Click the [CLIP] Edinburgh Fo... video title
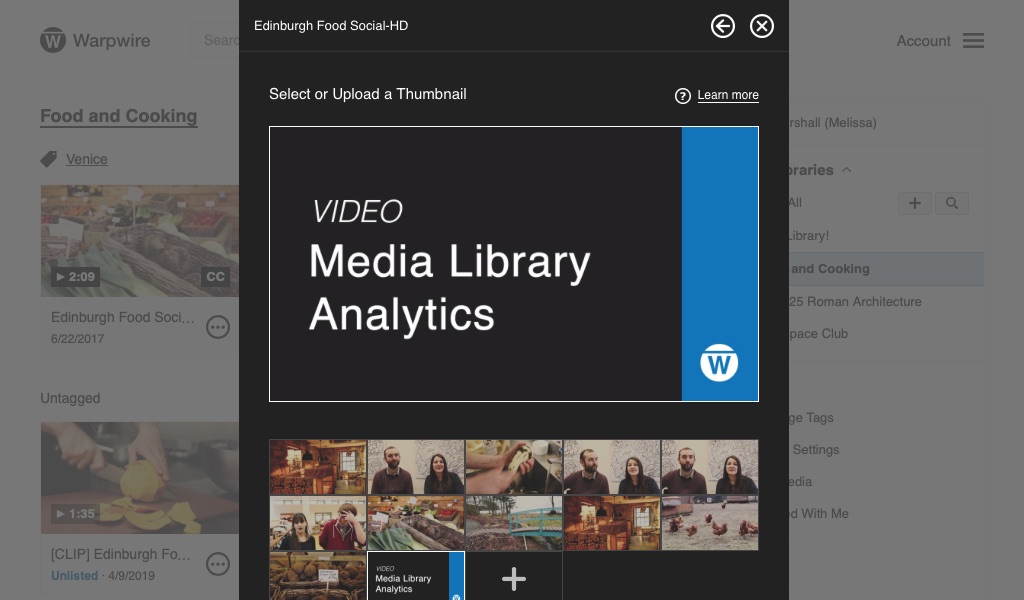1024x600 pixels. pos(121,554)
